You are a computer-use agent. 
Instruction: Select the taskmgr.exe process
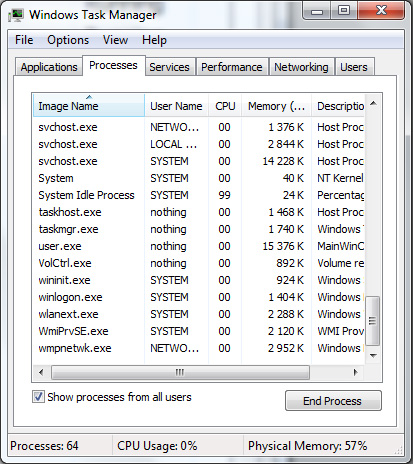[199, 229]
